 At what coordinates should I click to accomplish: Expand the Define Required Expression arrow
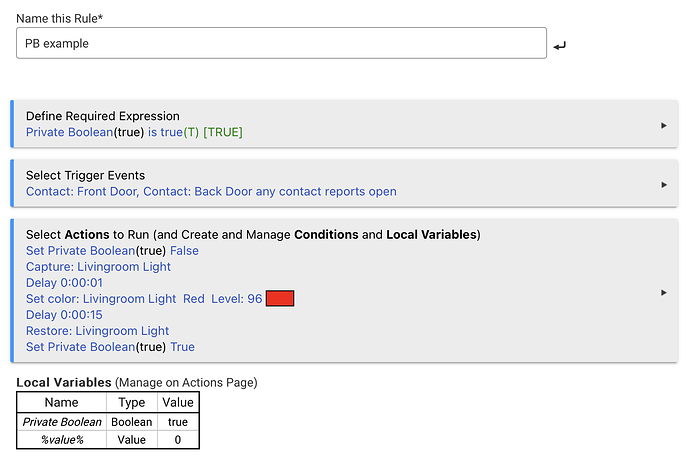coord(664,125)
